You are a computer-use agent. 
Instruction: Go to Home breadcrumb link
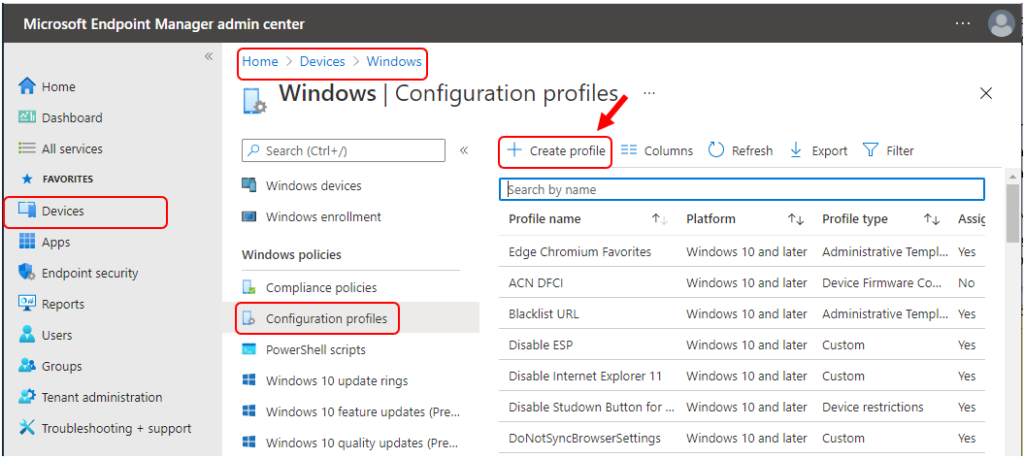point(260,61)
